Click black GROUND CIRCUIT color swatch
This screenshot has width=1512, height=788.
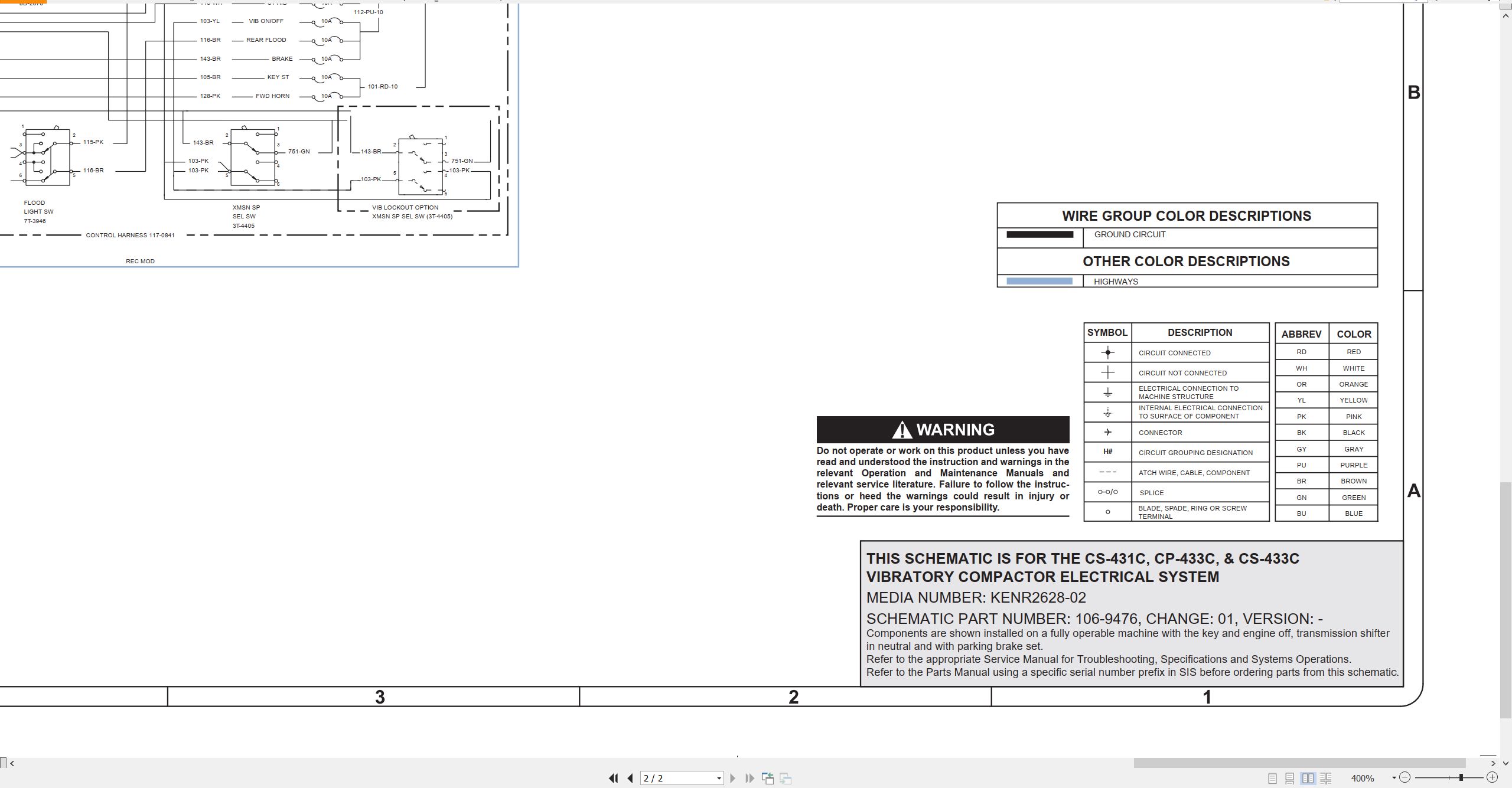pyautogui.click(x=1039, y=234)
